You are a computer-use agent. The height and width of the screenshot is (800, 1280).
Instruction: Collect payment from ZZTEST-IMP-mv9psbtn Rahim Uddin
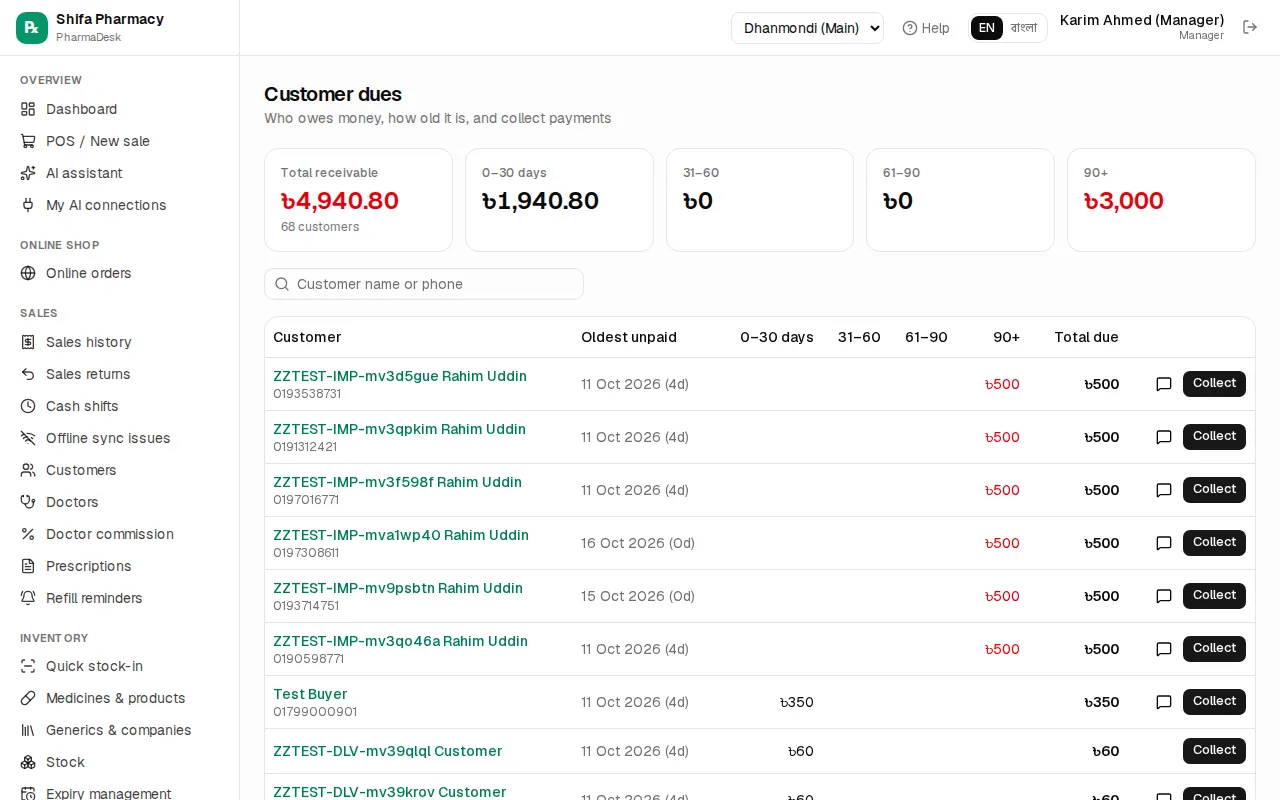(x=1214, y=596)
